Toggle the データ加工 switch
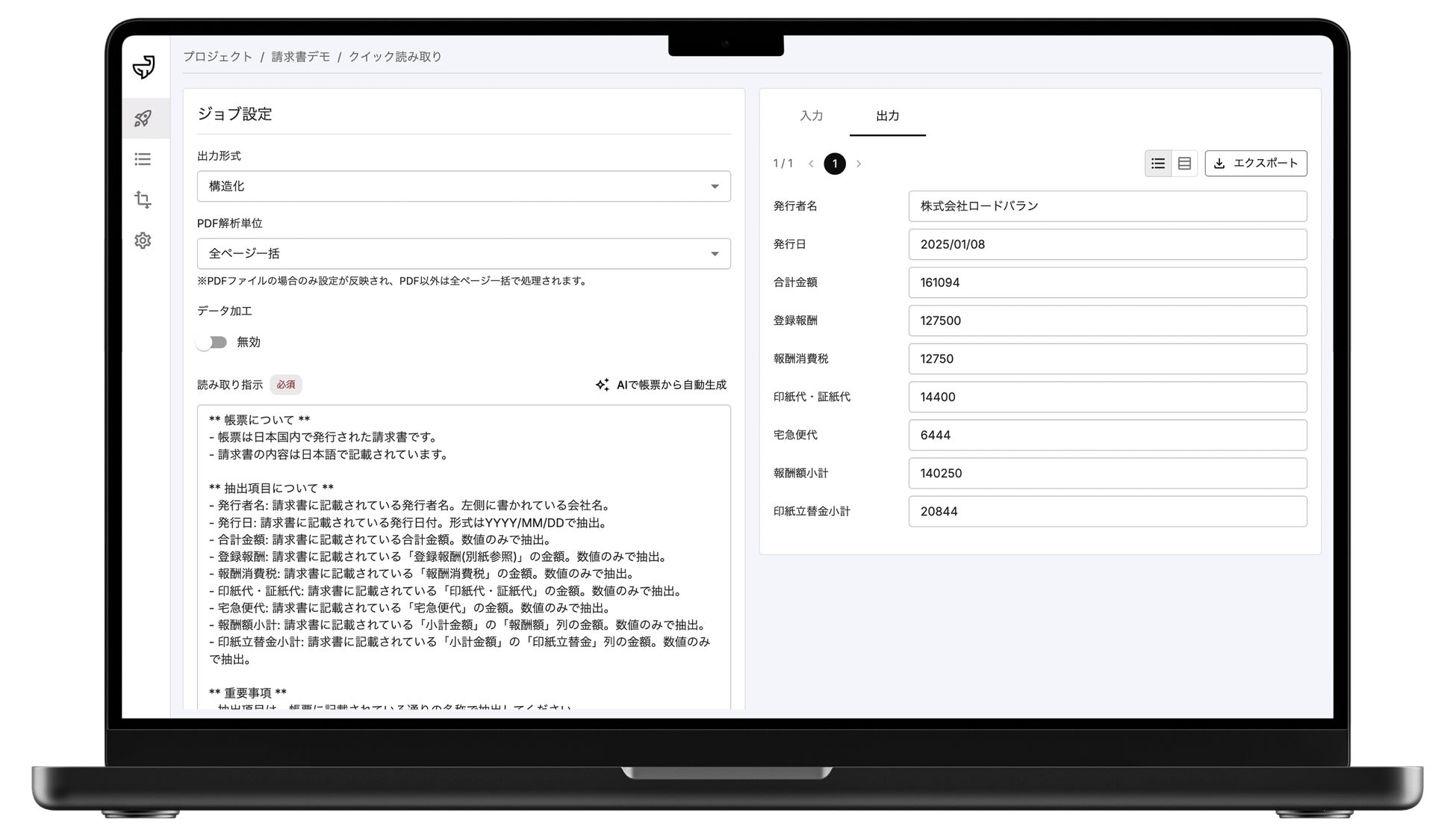This screenshot has height=833, width=1456. point(212,342)
